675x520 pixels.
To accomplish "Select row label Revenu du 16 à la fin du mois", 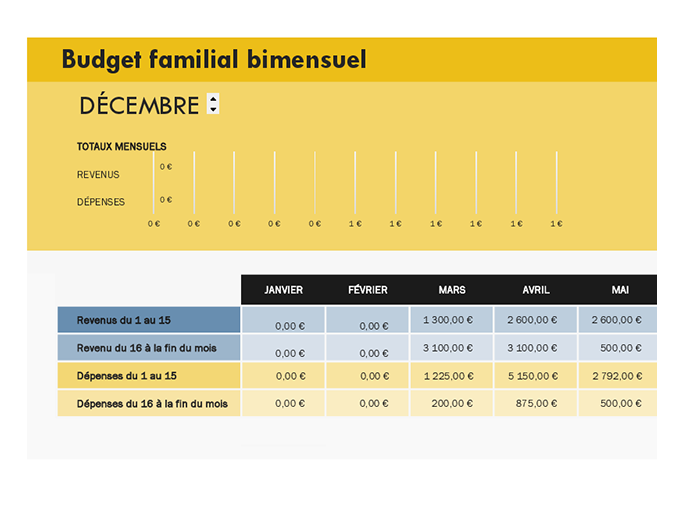I will click(149, 348).
